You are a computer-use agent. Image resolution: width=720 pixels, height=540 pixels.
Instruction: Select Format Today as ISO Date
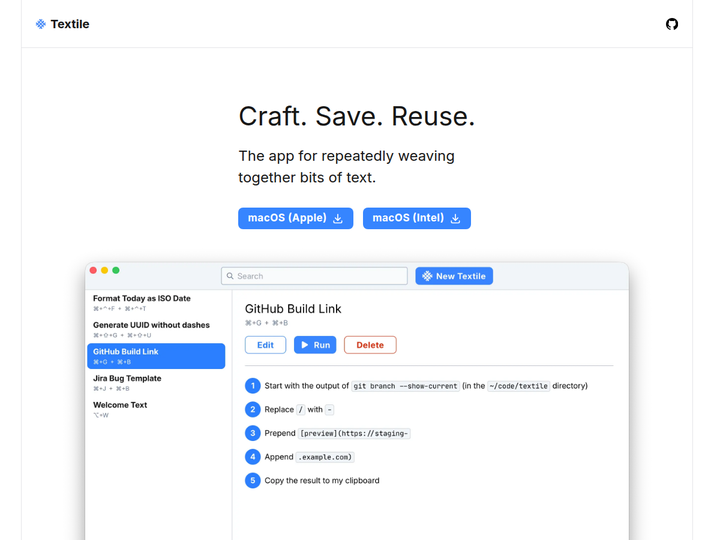tap(156, 303)
